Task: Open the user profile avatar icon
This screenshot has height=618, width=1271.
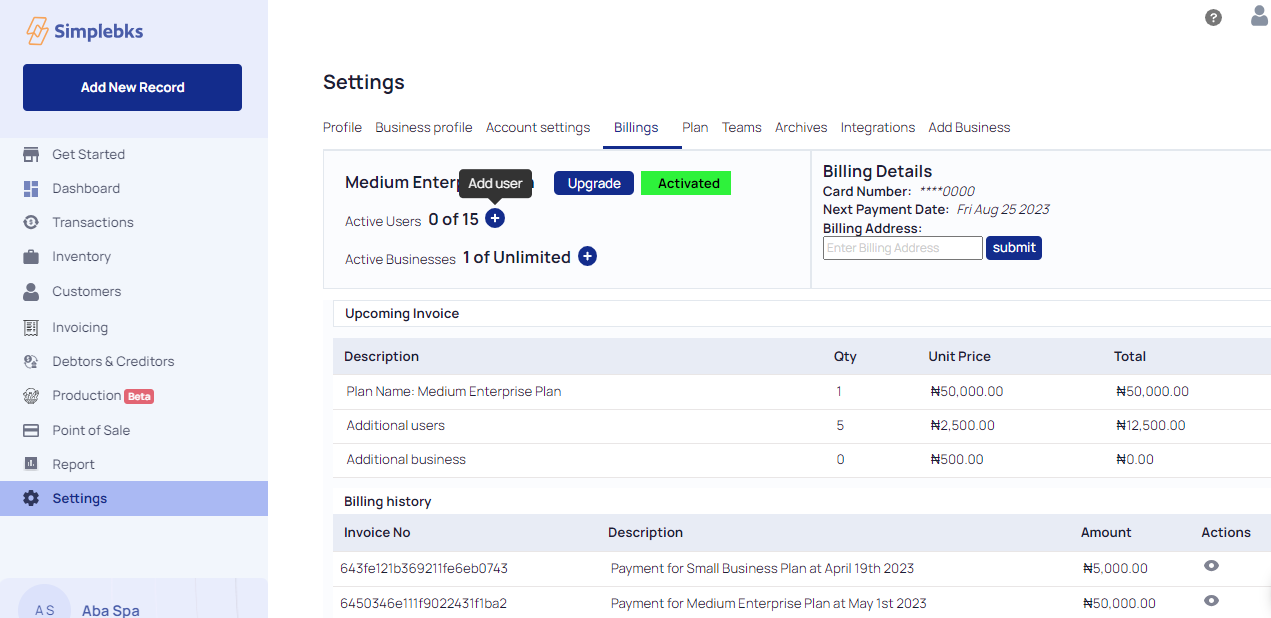Action: pyautogui.click(x=1259, y=16)
